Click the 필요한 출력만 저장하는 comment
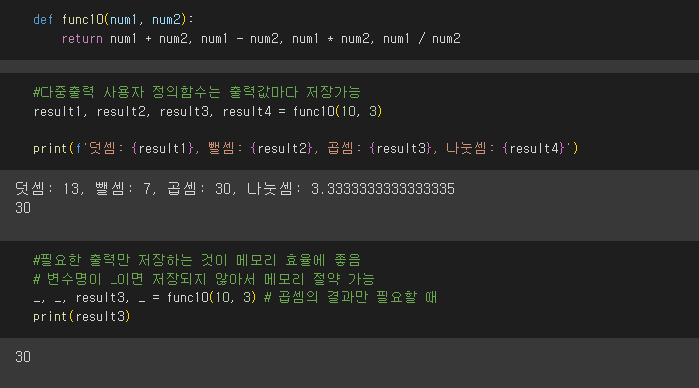 pyautogui.click(x=197, y=260)
